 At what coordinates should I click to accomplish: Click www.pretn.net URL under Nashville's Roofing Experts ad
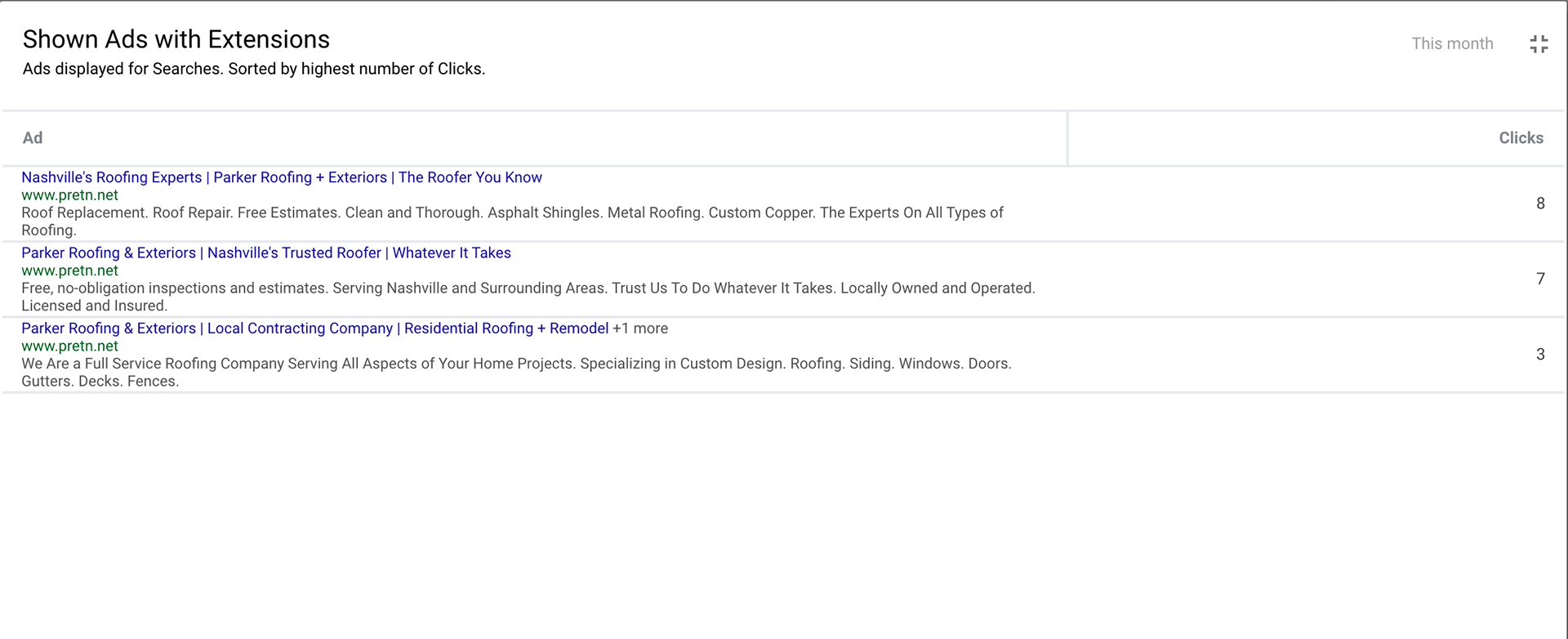[x=69, y=195]
